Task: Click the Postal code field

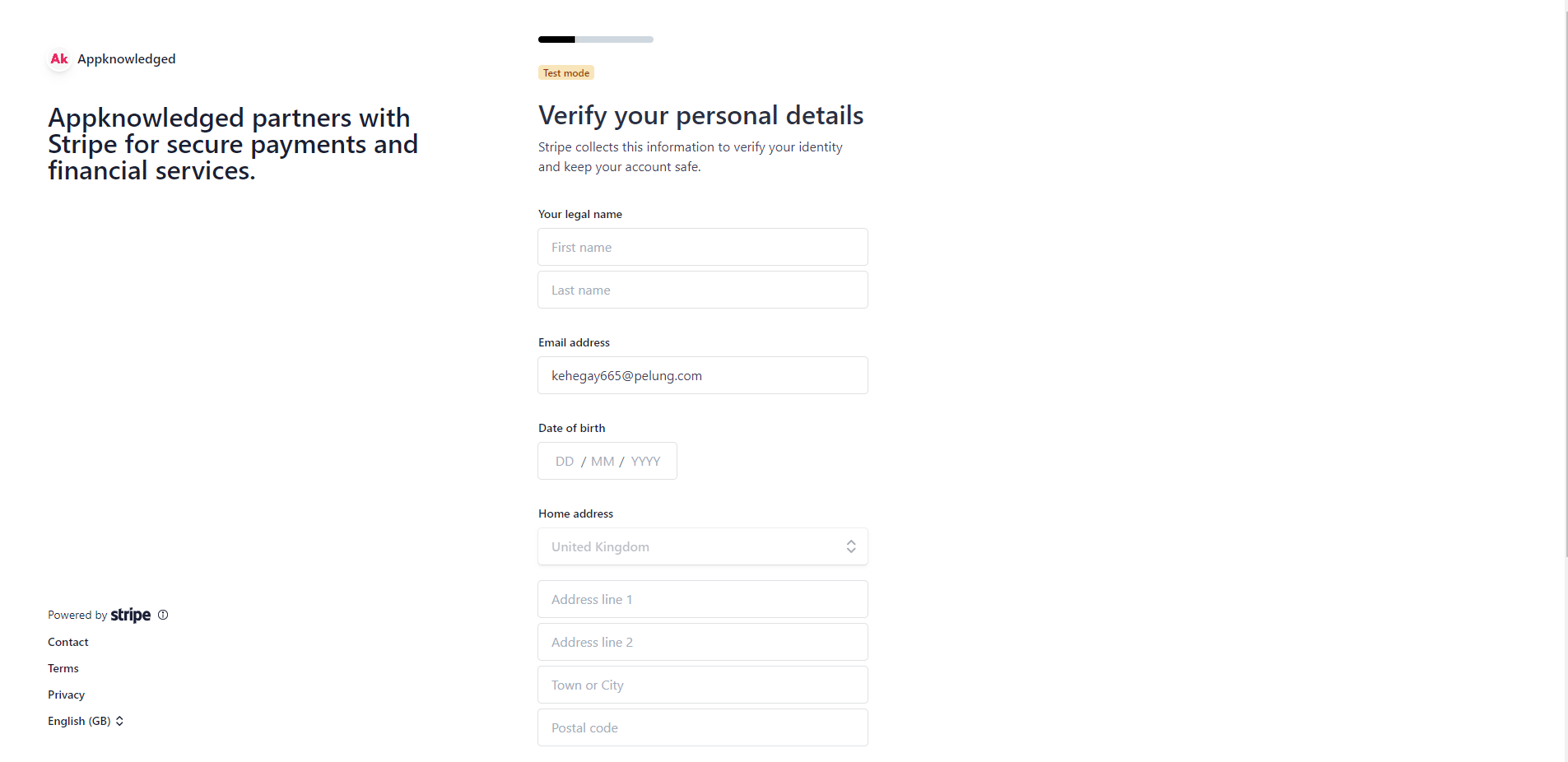Action: pos(702,727)
